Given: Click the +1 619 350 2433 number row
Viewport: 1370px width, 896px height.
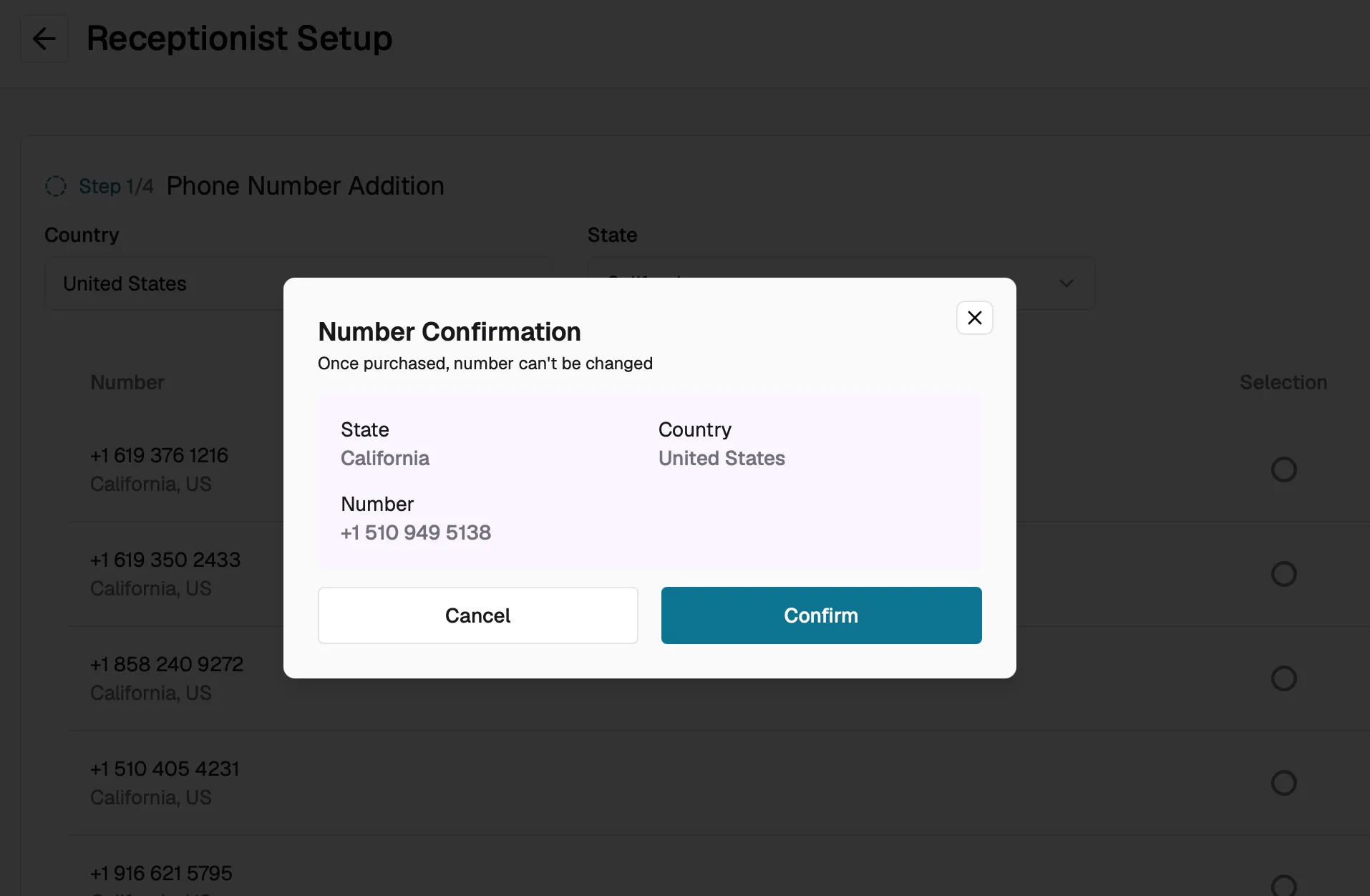Looking at the screenshot, I should point(719,574).
